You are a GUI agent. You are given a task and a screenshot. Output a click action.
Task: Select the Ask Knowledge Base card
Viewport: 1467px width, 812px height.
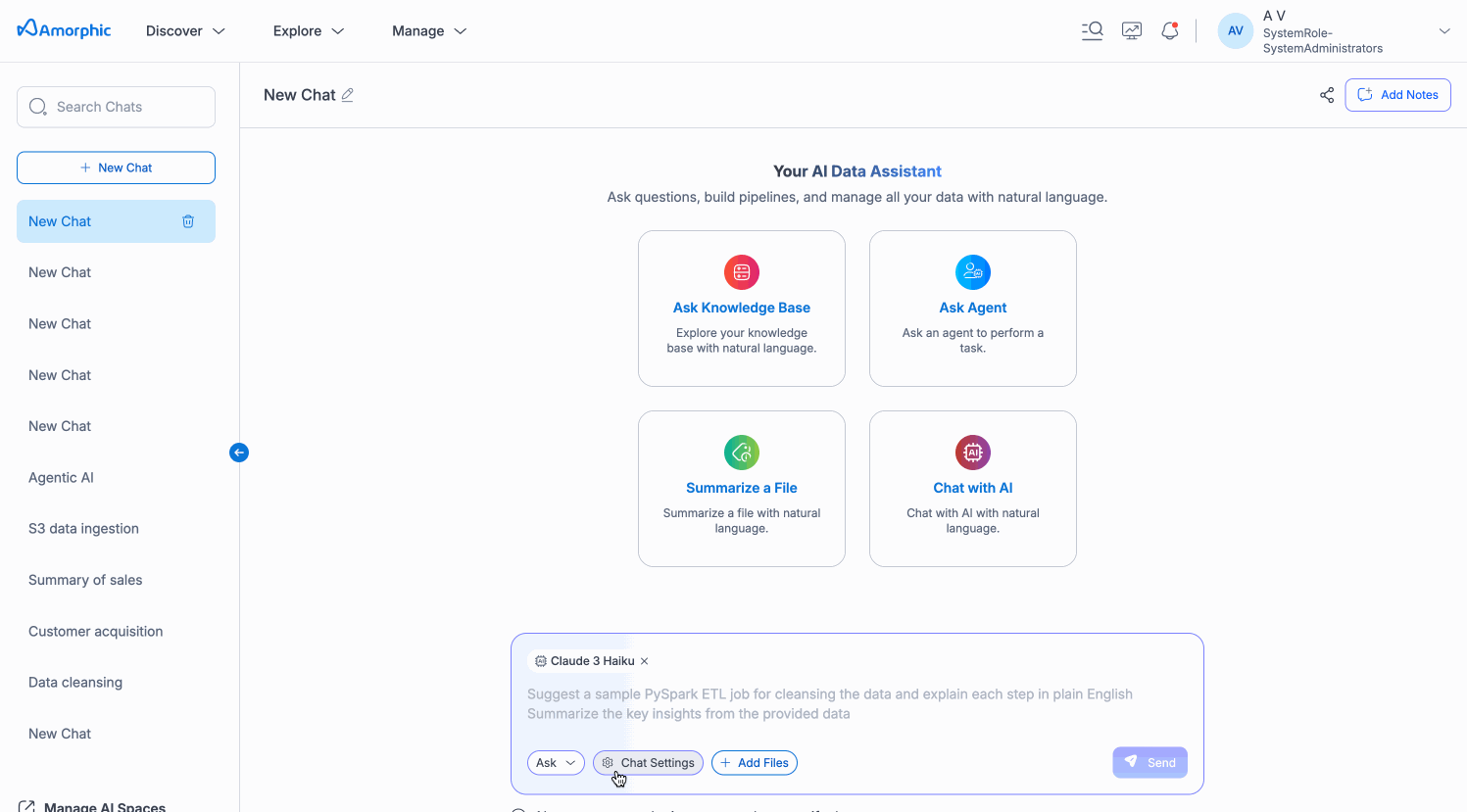click(x=742, y=309)
